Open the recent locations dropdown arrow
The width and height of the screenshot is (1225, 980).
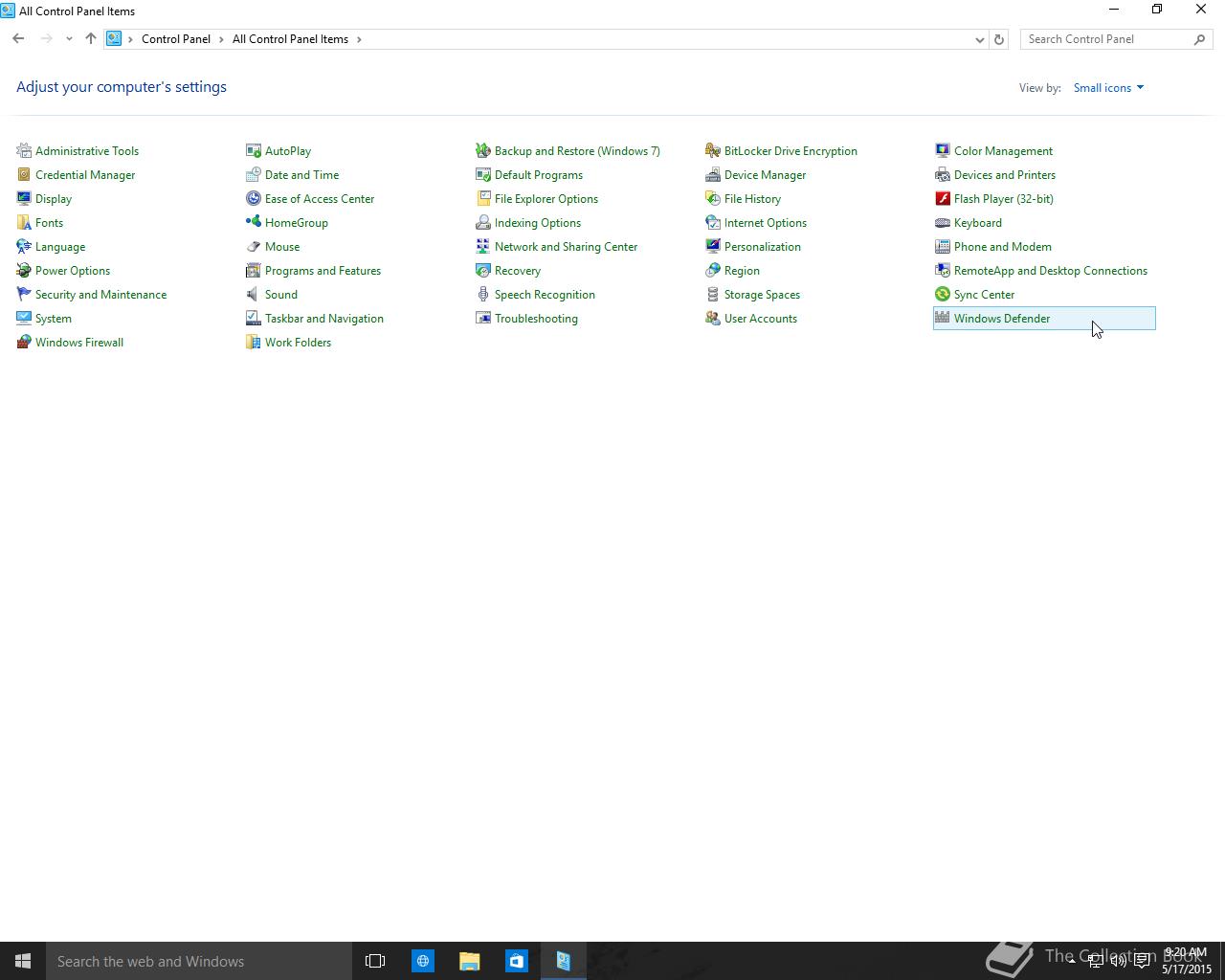coord(69,39)
